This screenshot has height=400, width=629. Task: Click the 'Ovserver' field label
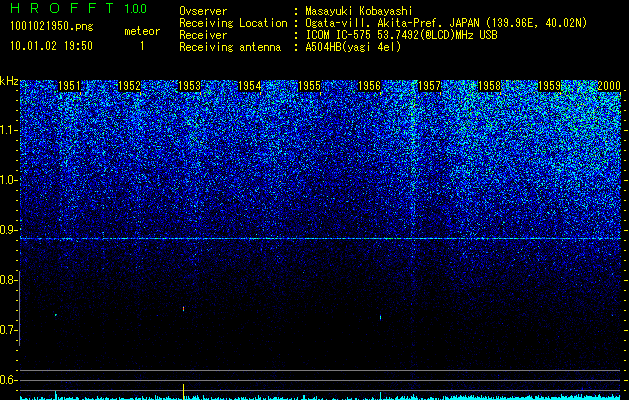point(203,11)
